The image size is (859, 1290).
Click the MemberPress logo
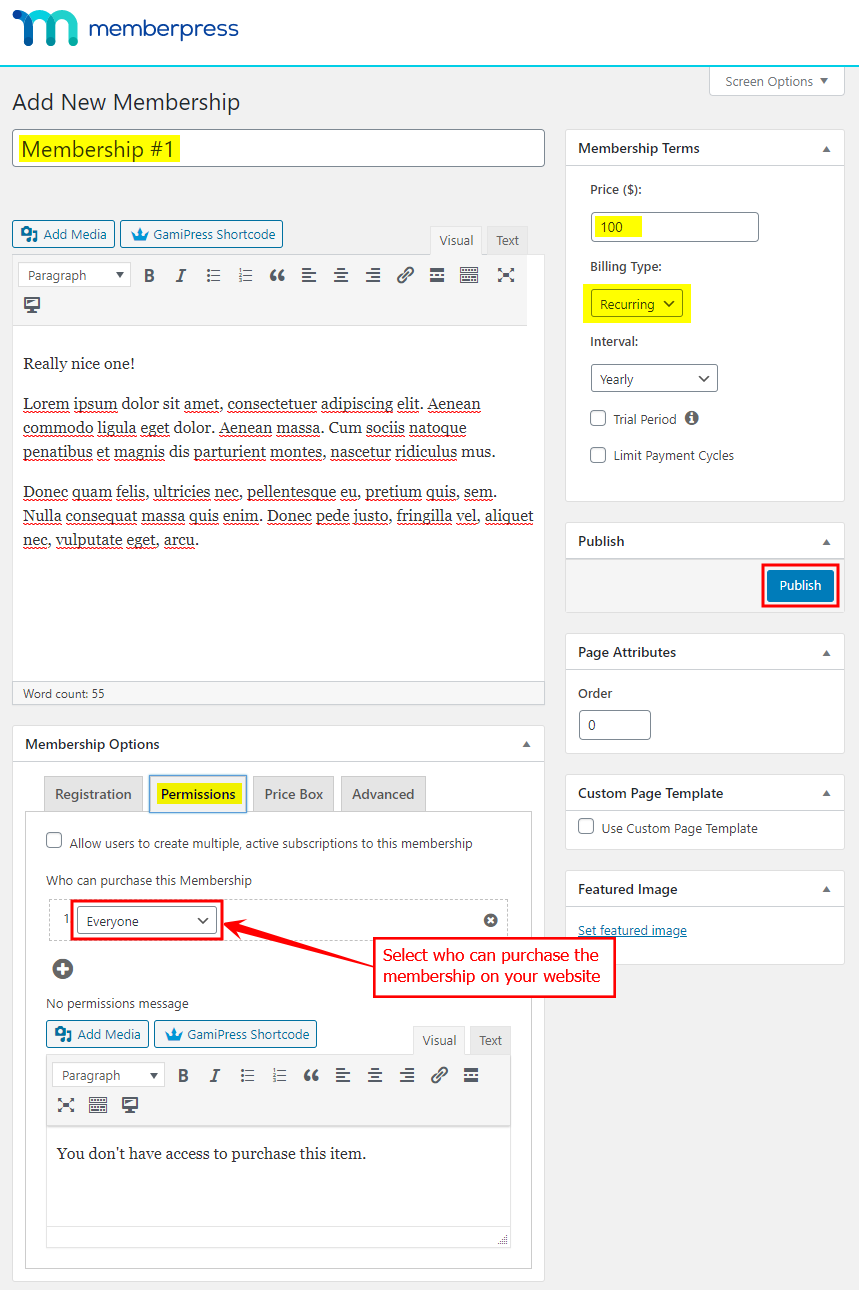point(125,29)
